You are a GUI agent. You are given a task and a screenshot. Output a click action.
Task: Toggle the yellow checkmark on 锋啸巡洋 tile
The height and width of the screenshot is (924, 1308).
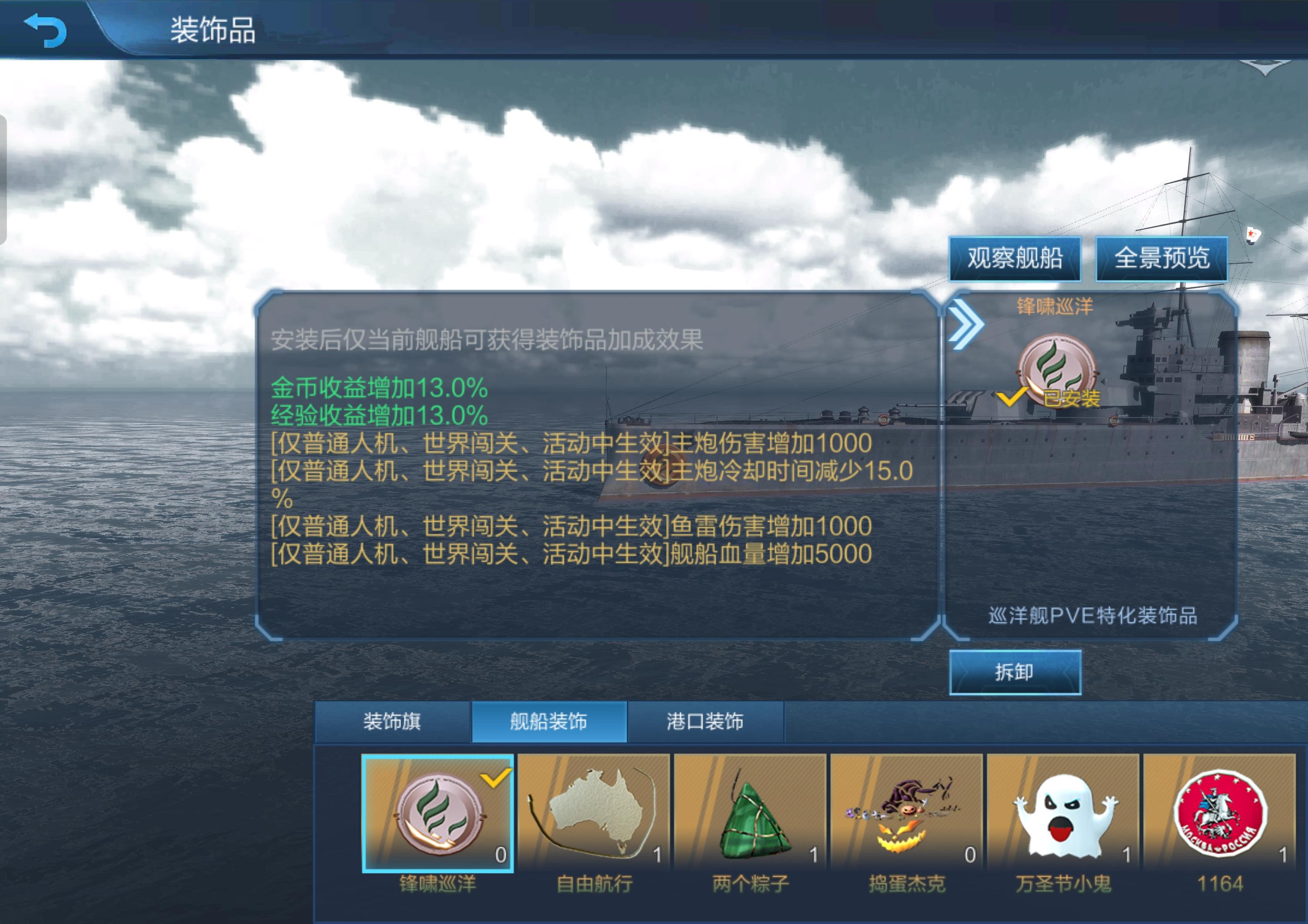[x=494, y=778]
